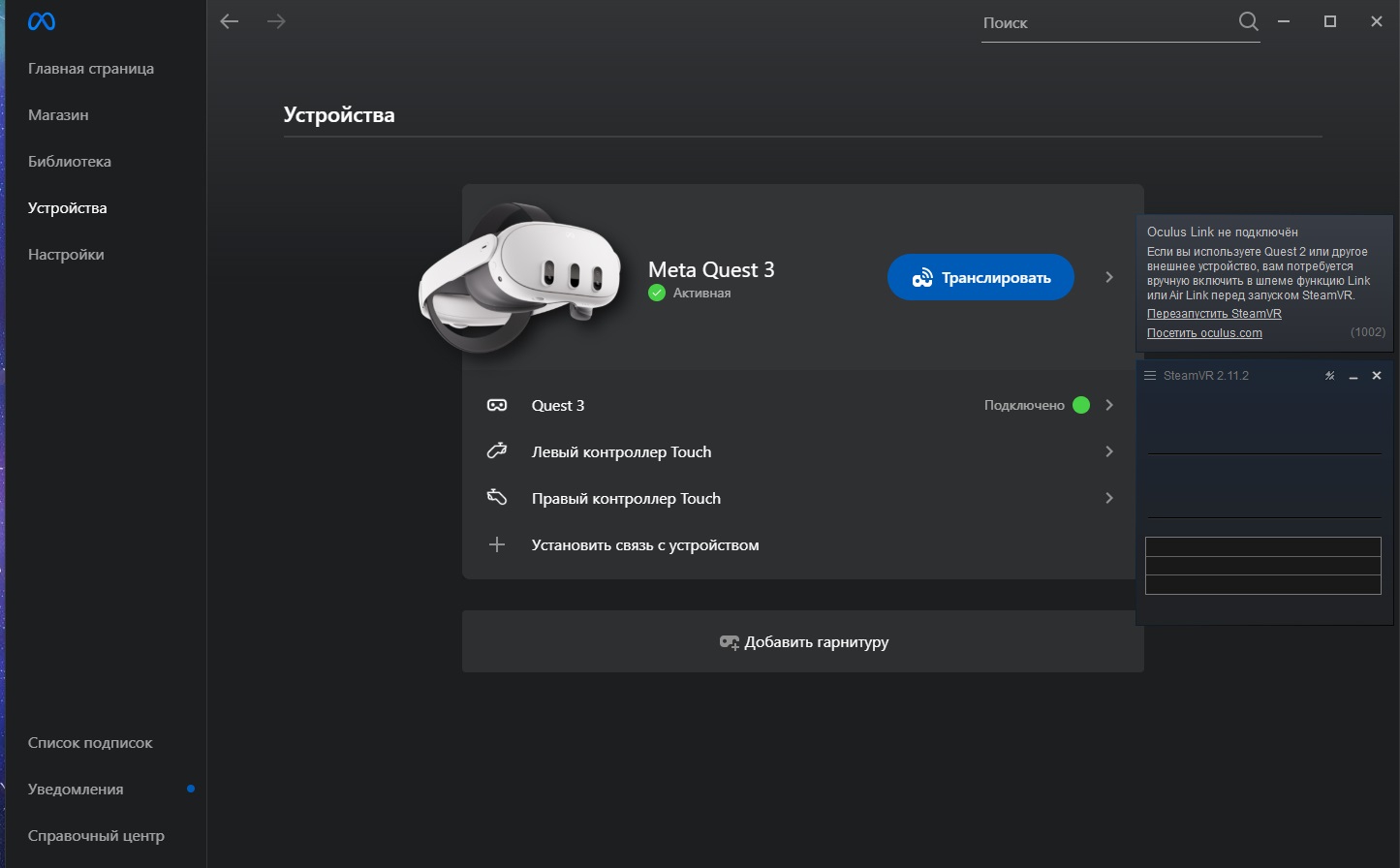Click the Устройства page heading
The width and height of the screenshot is (1400, 868).
tap(339, 114)
